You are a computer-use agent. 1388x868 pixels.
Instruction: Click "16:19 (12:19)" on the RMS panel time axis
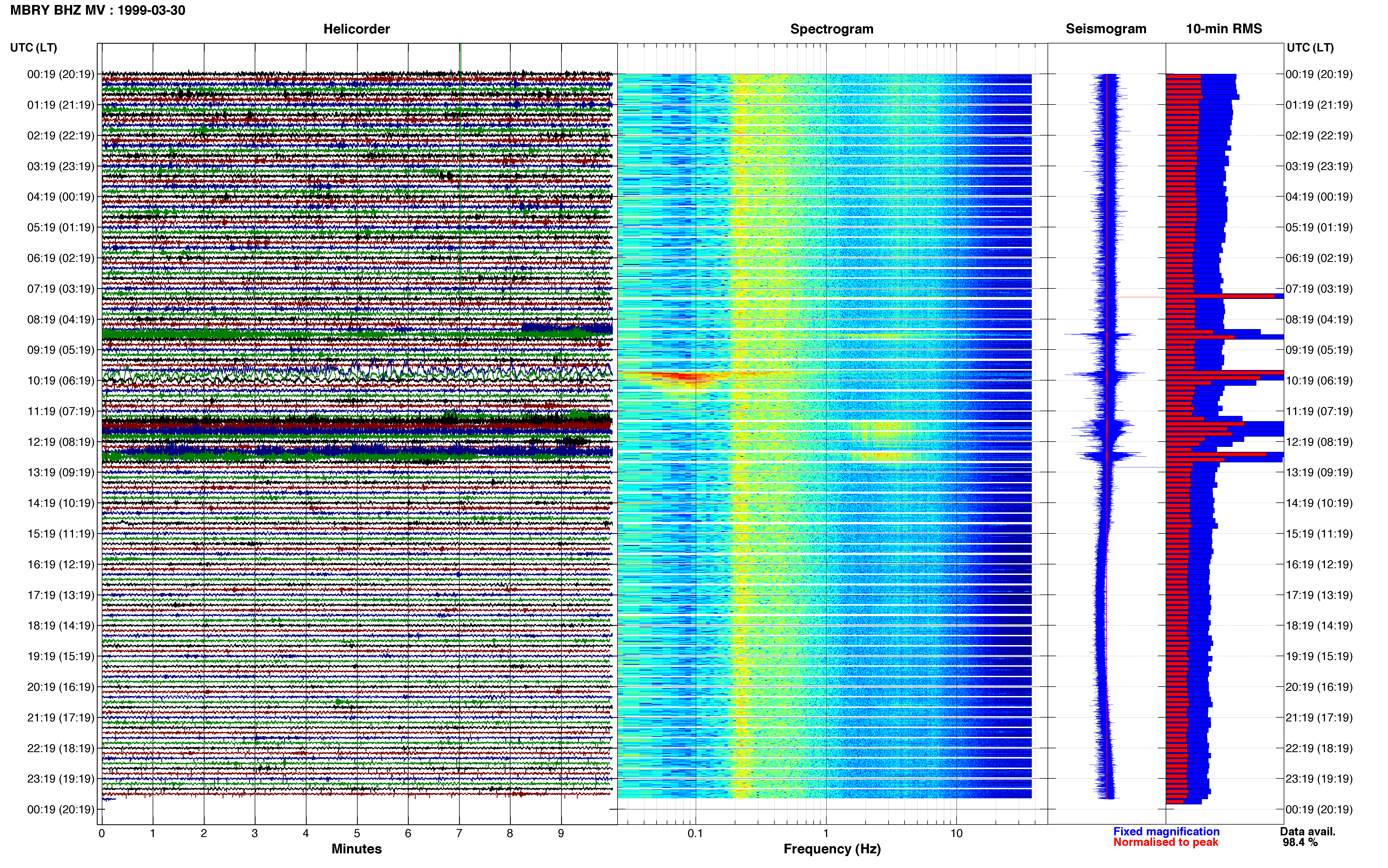pos(1319,564)
